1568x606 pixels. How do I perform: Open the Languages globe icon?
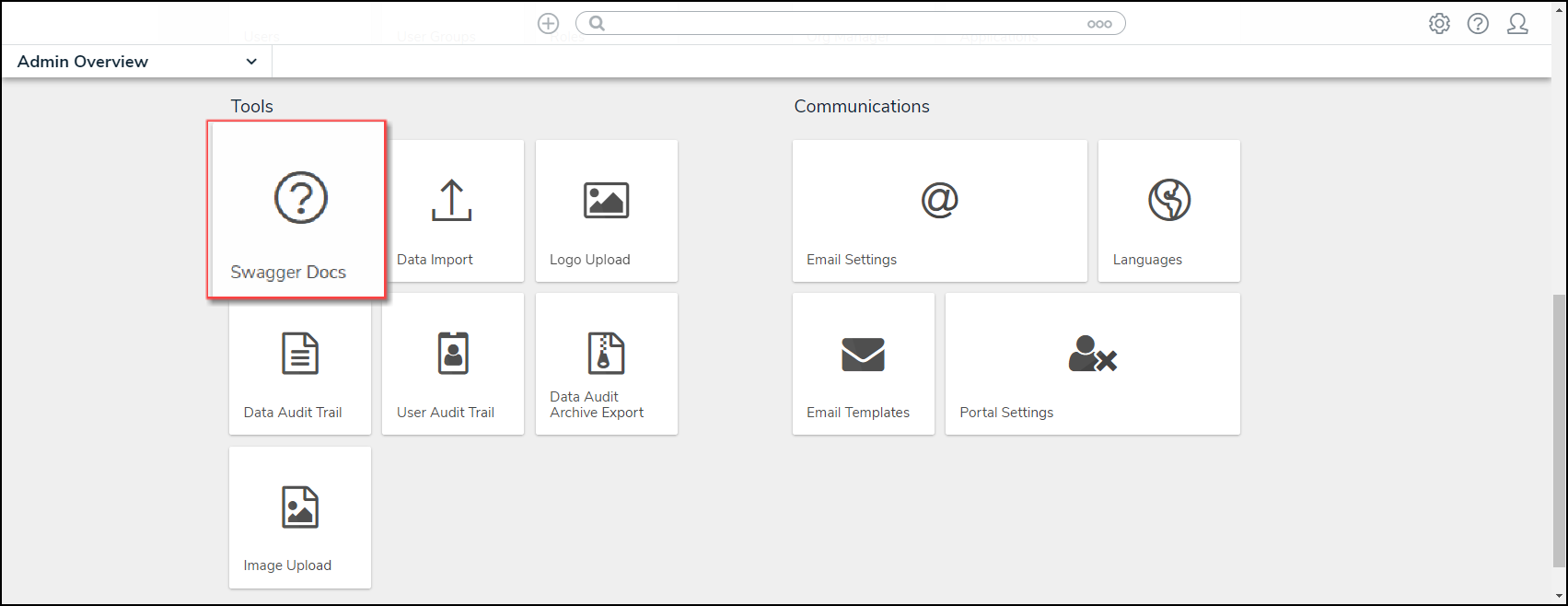pos(1168,200)
